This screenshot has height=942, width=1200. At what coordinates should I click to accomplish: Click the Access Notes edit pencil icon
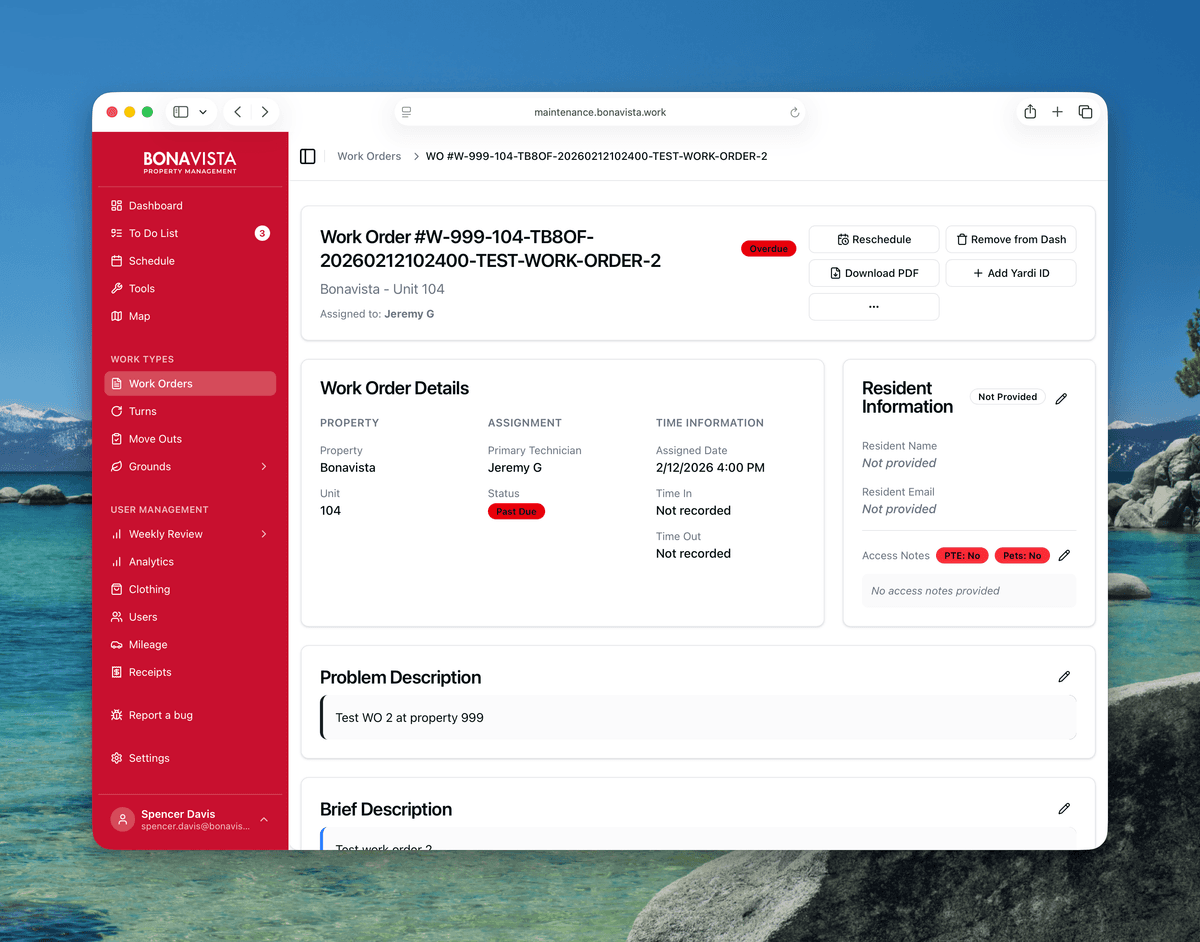point(1064,556)
